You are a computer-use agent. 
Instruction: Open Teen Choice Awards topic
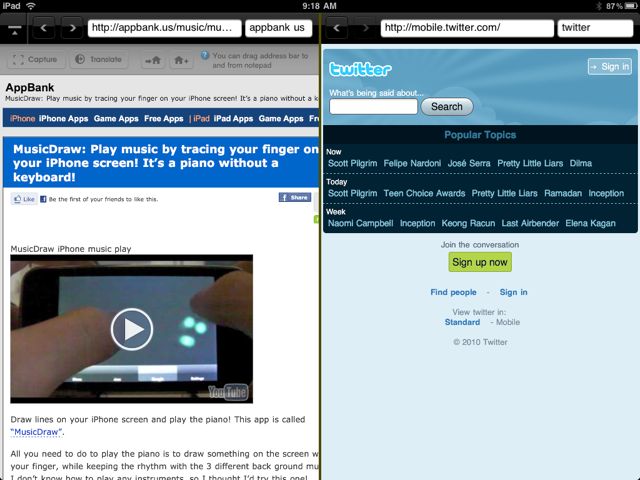[424, 193]
